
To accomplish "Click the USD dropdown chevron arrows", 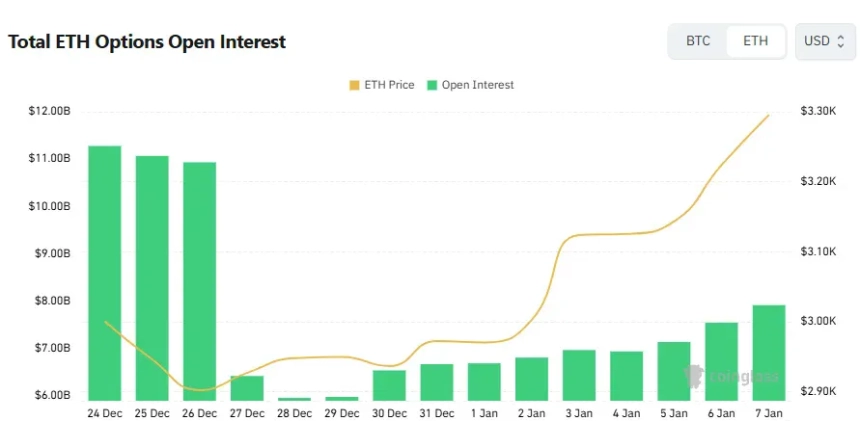I will click(841, 41).
